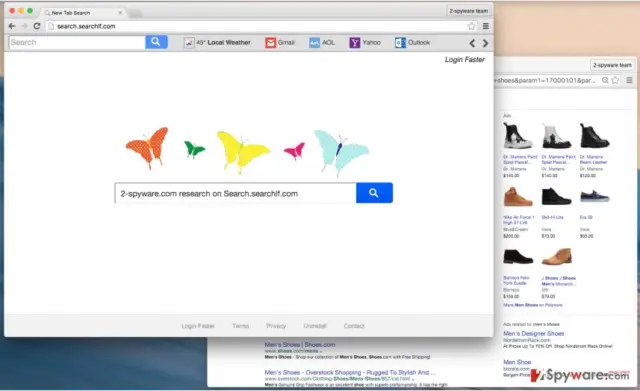
Task: Open the Outlook toolbar shortcut
Action: point(412,42)
